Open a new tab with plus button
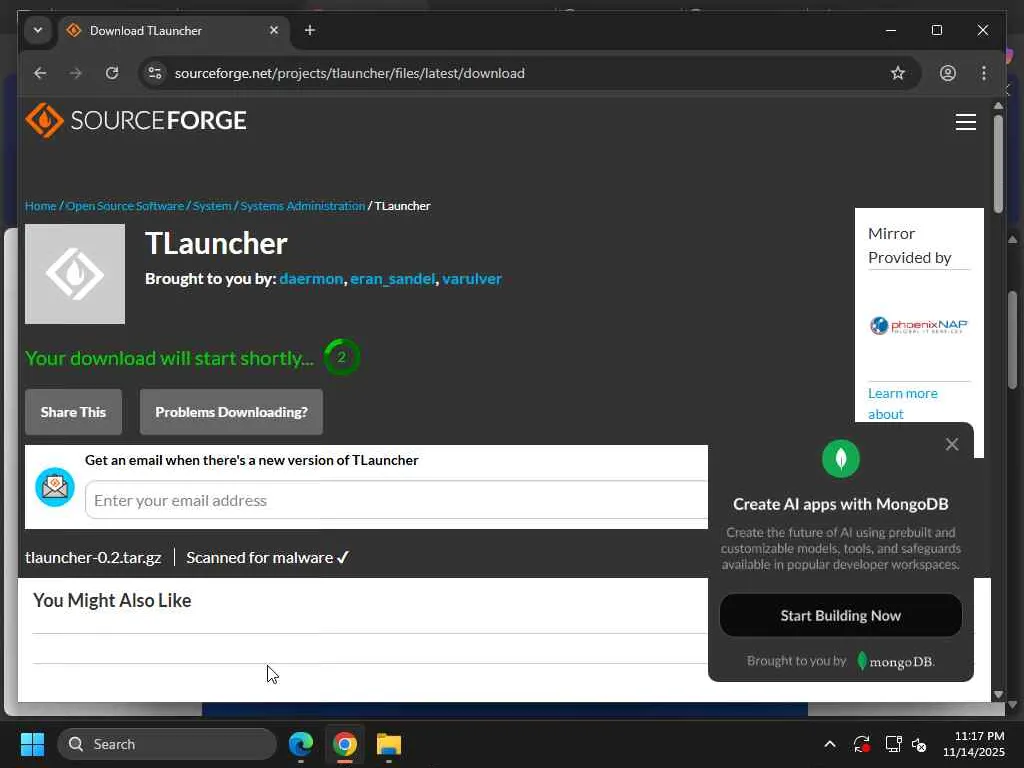 [x=310, y=30]
